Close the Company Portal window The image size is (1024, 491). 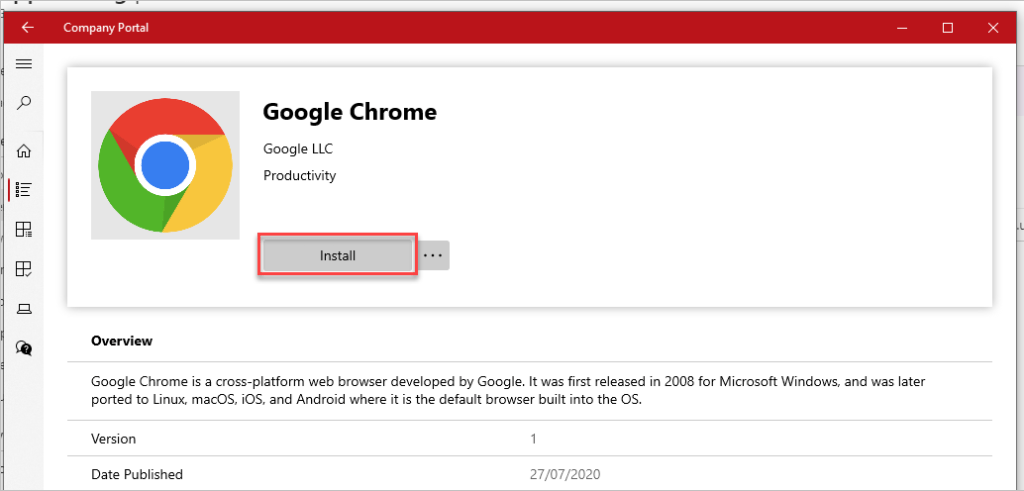tap(993, 27)
